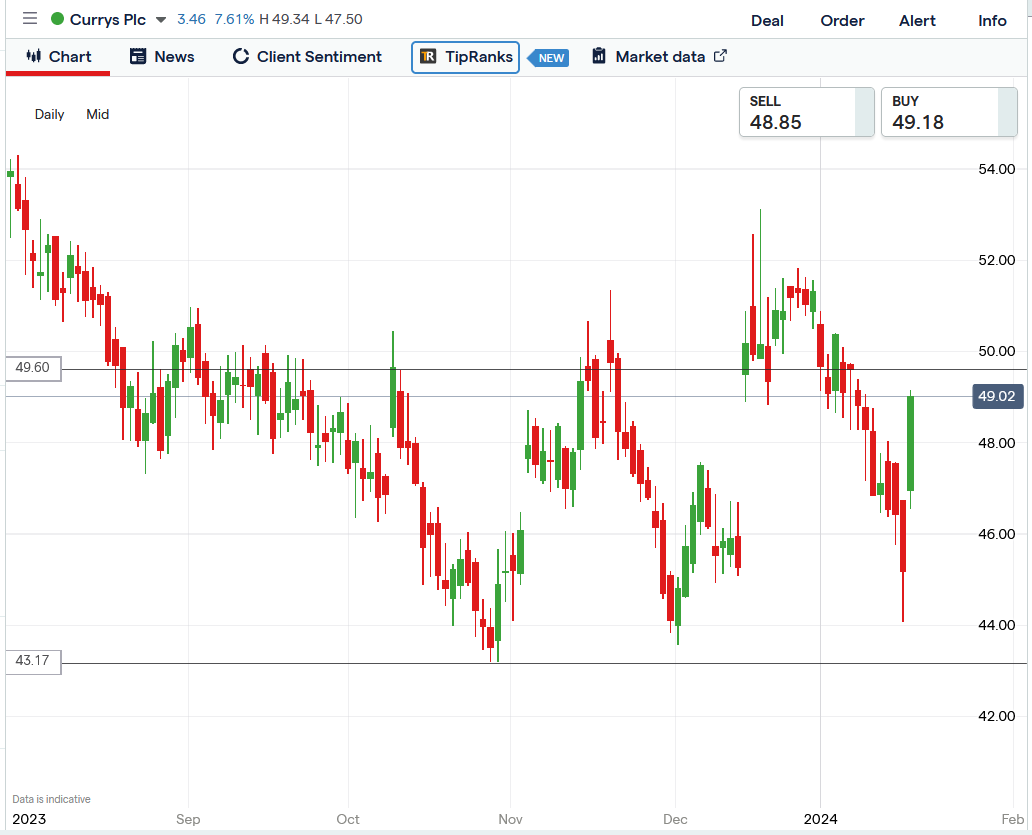
Task: Open the Deal ticket
Action: pyautogui.click(x=767, y=20)
